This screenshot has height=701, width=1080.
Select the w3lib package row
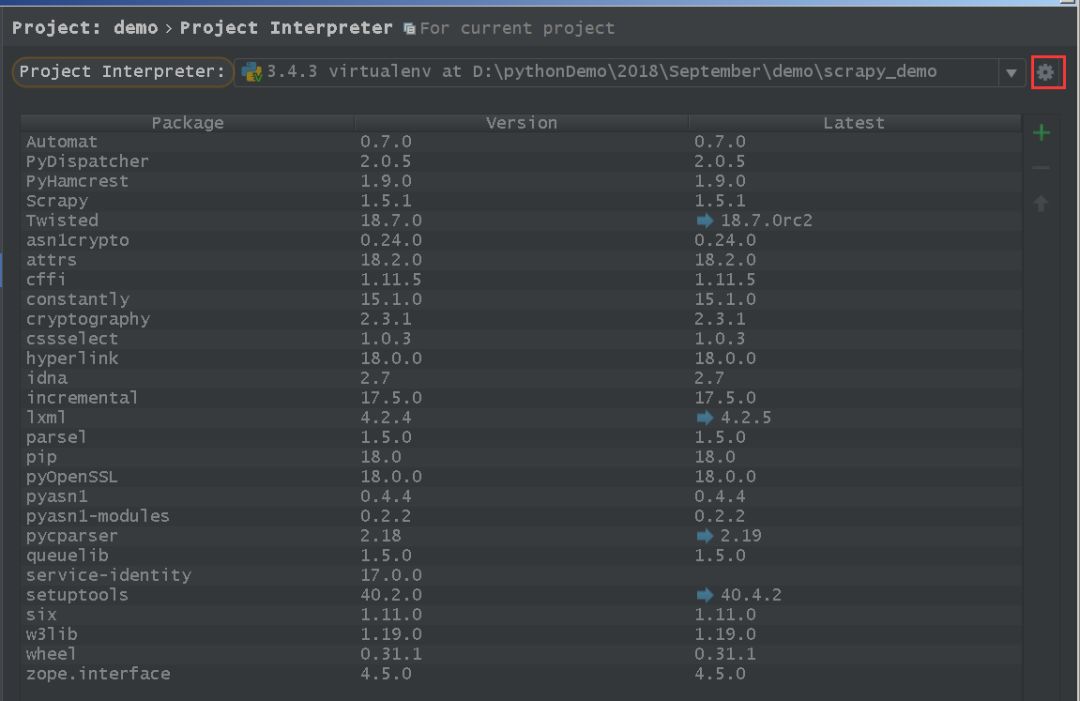pos(521,635)
